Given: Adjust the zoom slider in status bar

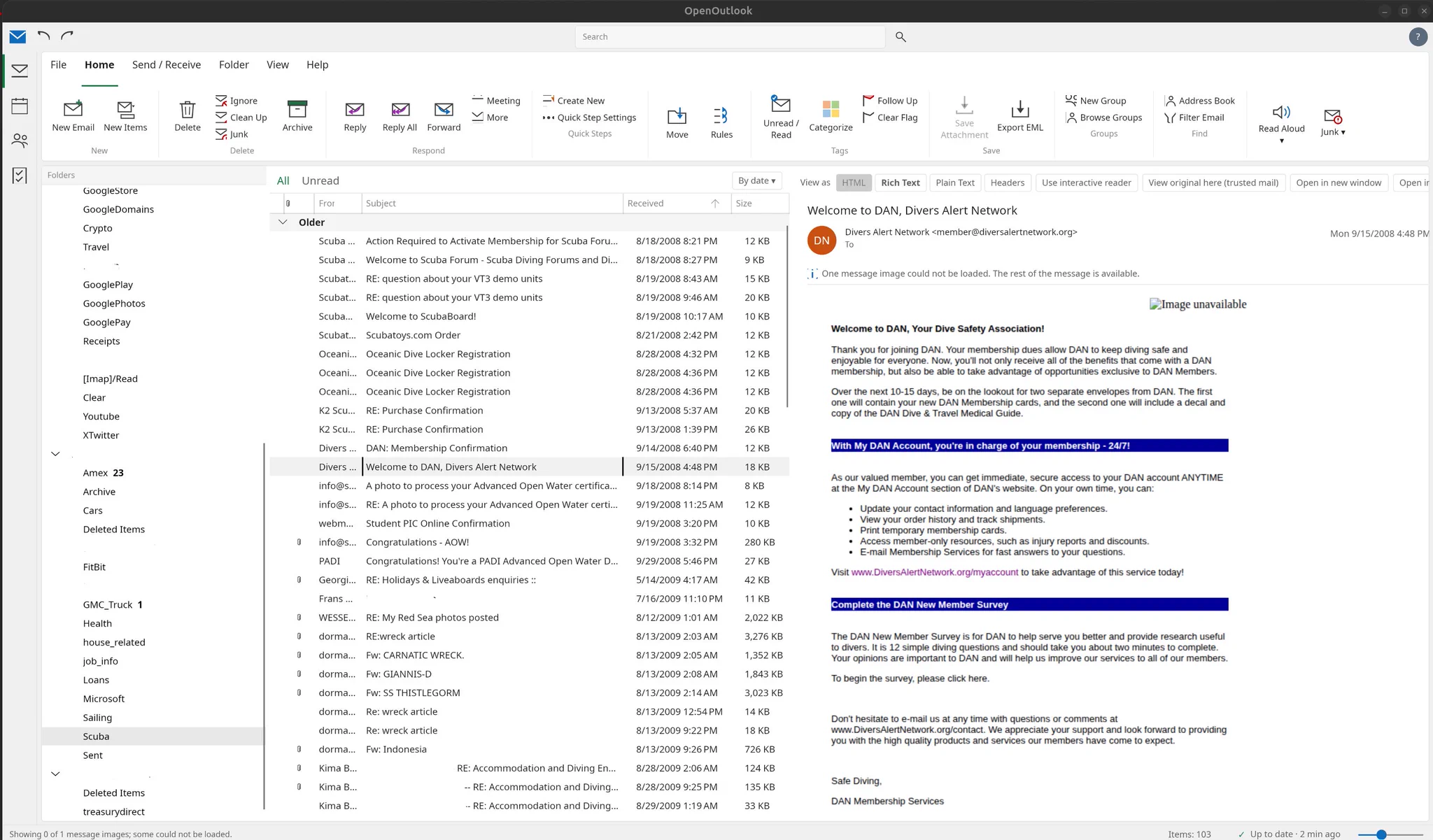Looking at the screenshot, I should click(x=1381, y=834).
